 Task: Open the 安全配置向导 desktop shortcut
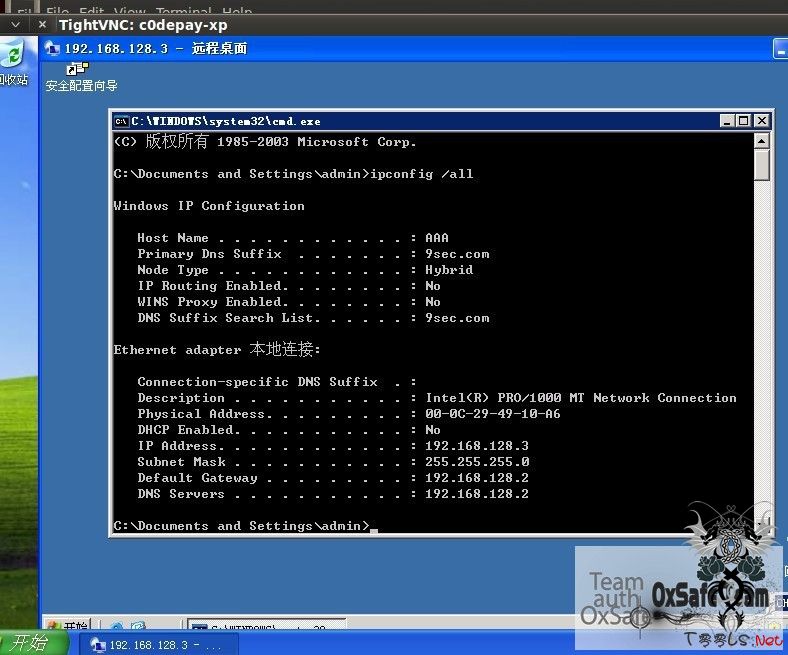pyautogui.click(x=81, y=77)
